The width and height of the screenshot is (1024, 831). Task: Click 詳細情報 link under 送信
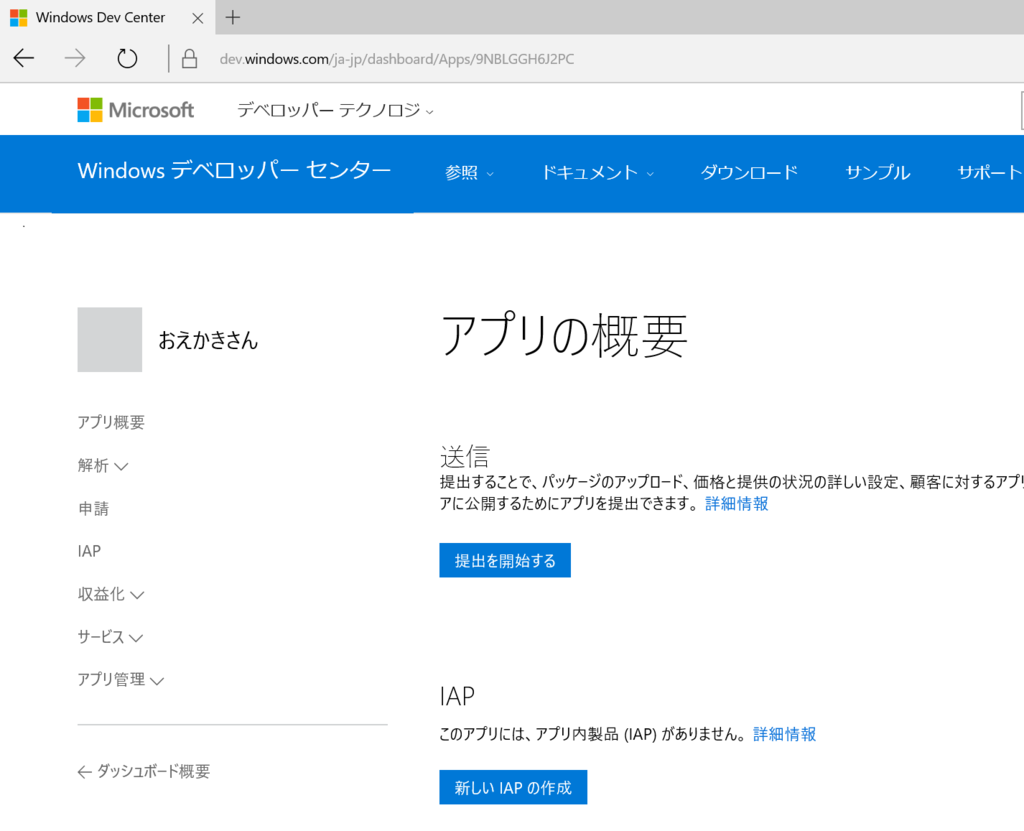pos(737,504)
